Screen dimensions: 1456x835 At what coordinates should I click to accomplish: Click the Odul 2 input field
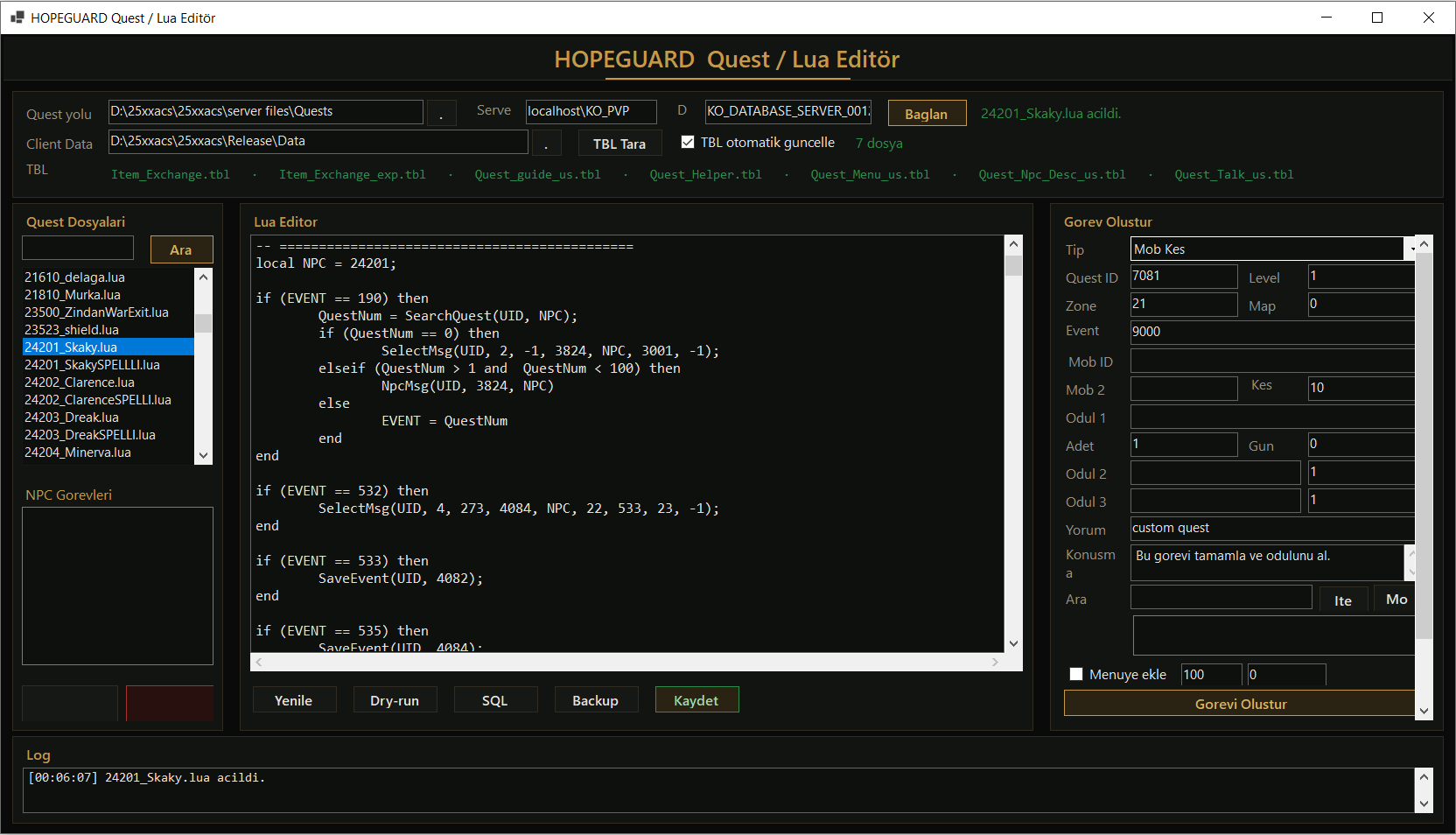pos(1215,473)
